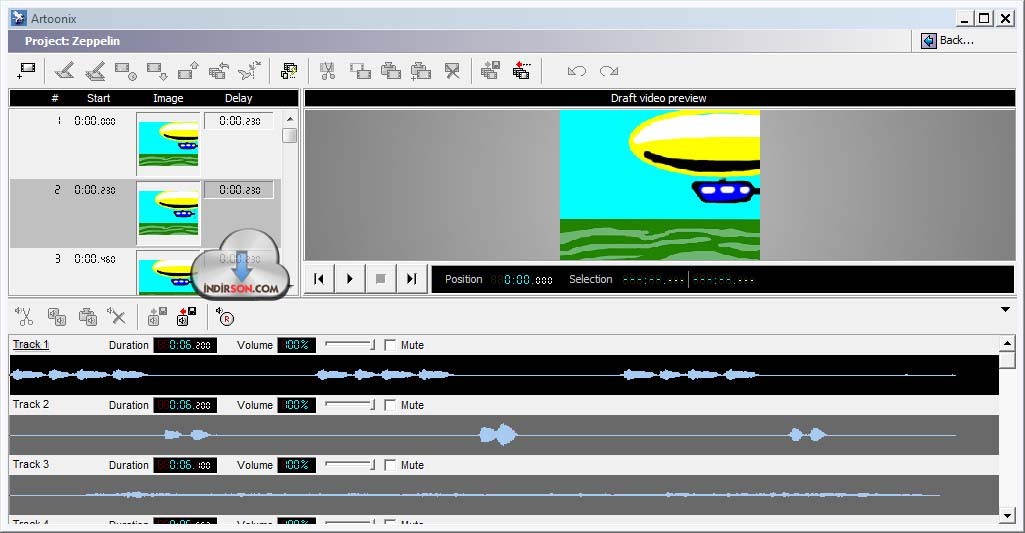The image size is (1025, 533).
Task: Click the second edit frame pencil icon
Action: [x=95, y=71]
